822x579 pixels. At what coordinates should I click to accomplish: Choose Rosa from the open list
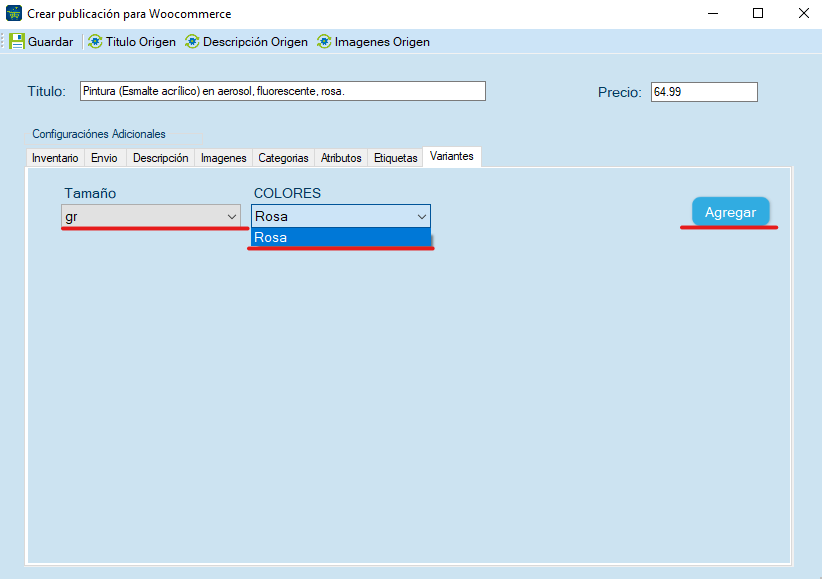click(x=341, y=238)
